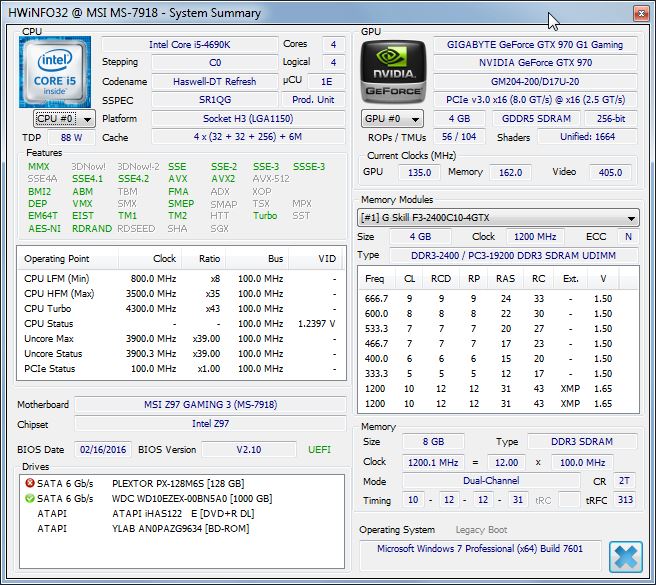
Task: Click the GM204-200/D17U-20 GPU chip field
Action: (x=535, y=82)
